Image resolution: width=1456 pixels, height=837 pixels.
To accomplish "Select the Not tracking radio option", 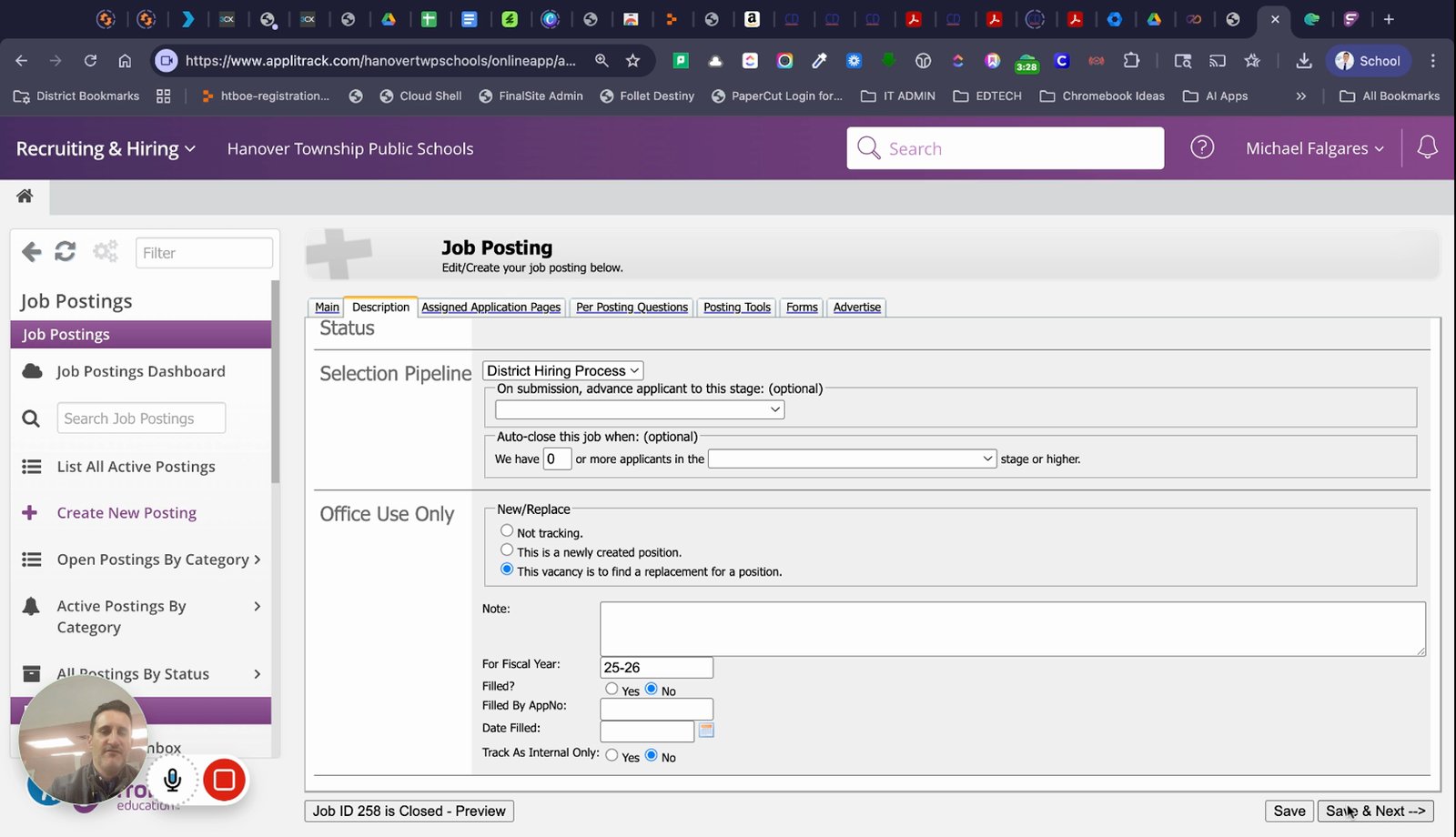I will click(x=507, y=530).
